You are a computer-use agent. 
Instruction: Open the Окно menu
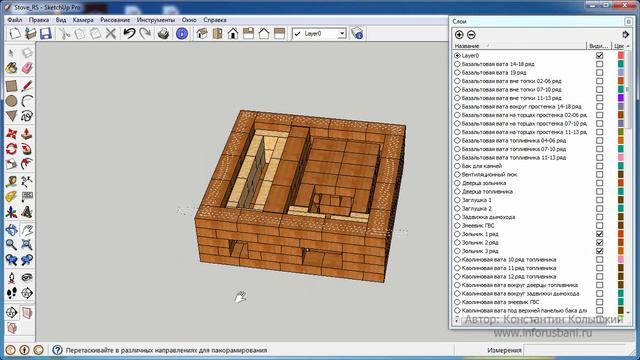pyautogui.click(x=189, y=20)
